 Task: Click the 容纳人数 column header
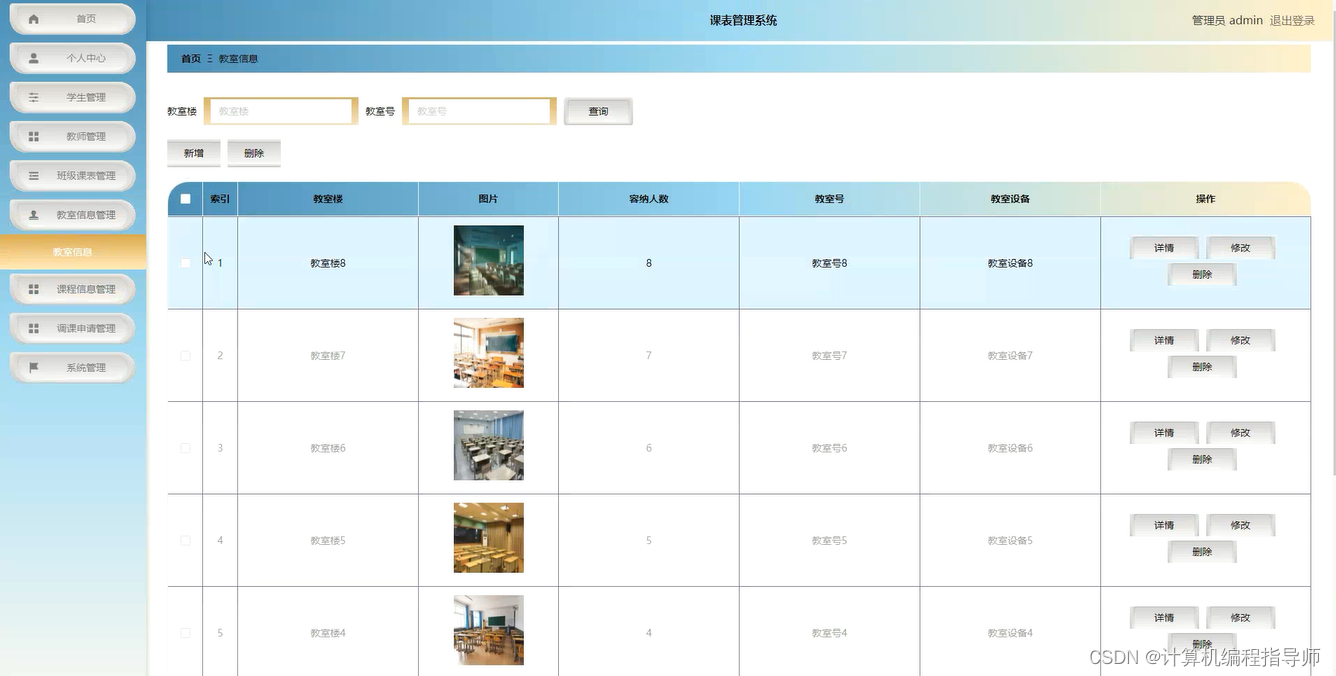coord(648,199)
